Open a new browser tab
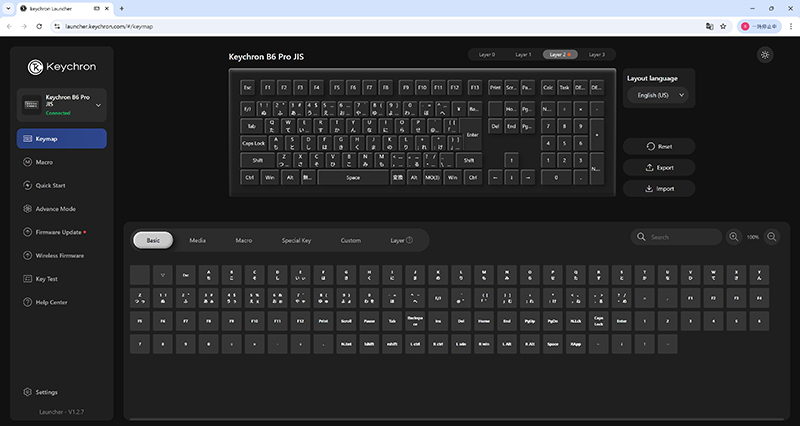The image size is (800, 426). coord(121,9)
